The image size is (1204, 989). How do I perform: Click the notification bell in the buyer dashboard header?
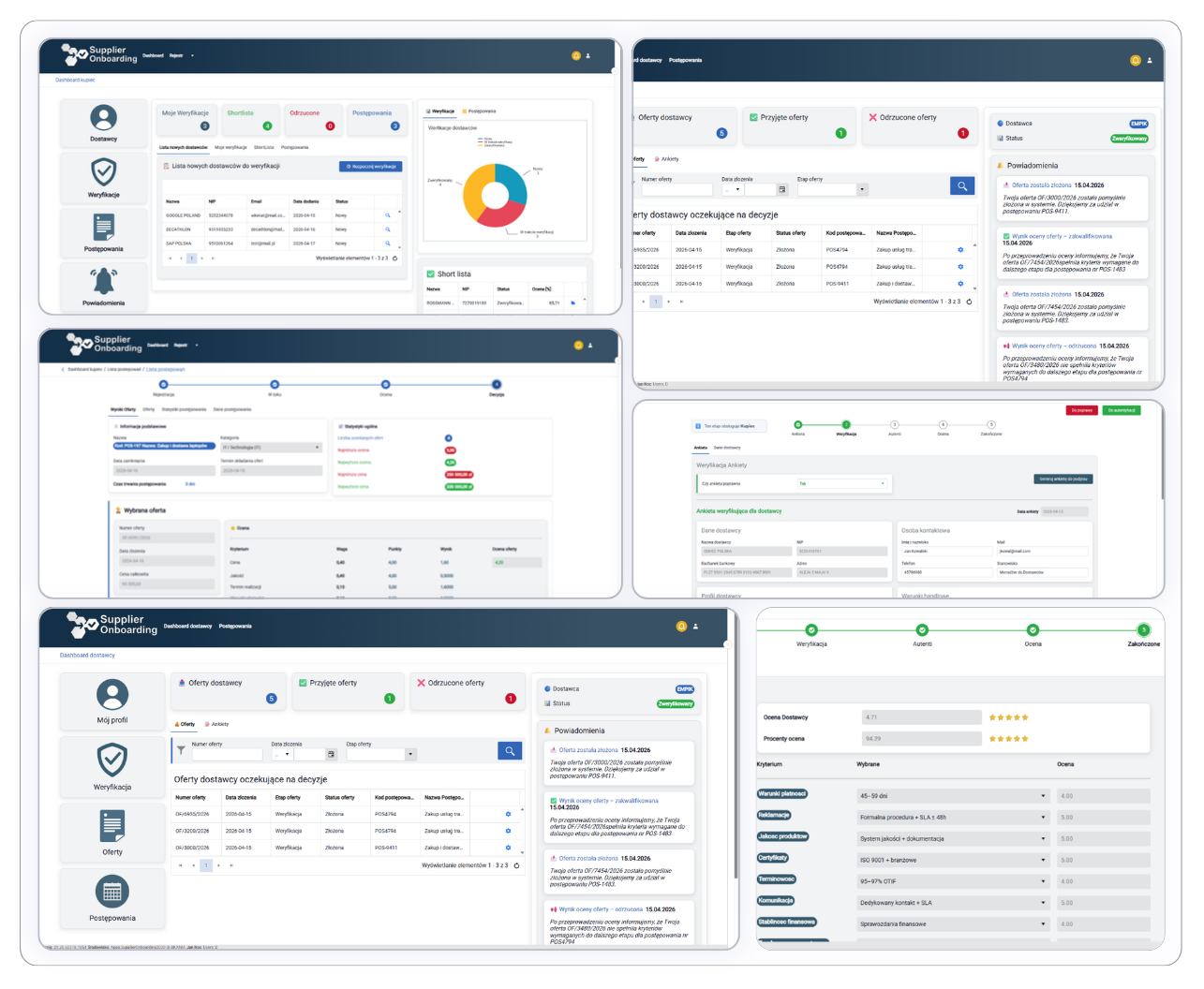pos(576,56)
